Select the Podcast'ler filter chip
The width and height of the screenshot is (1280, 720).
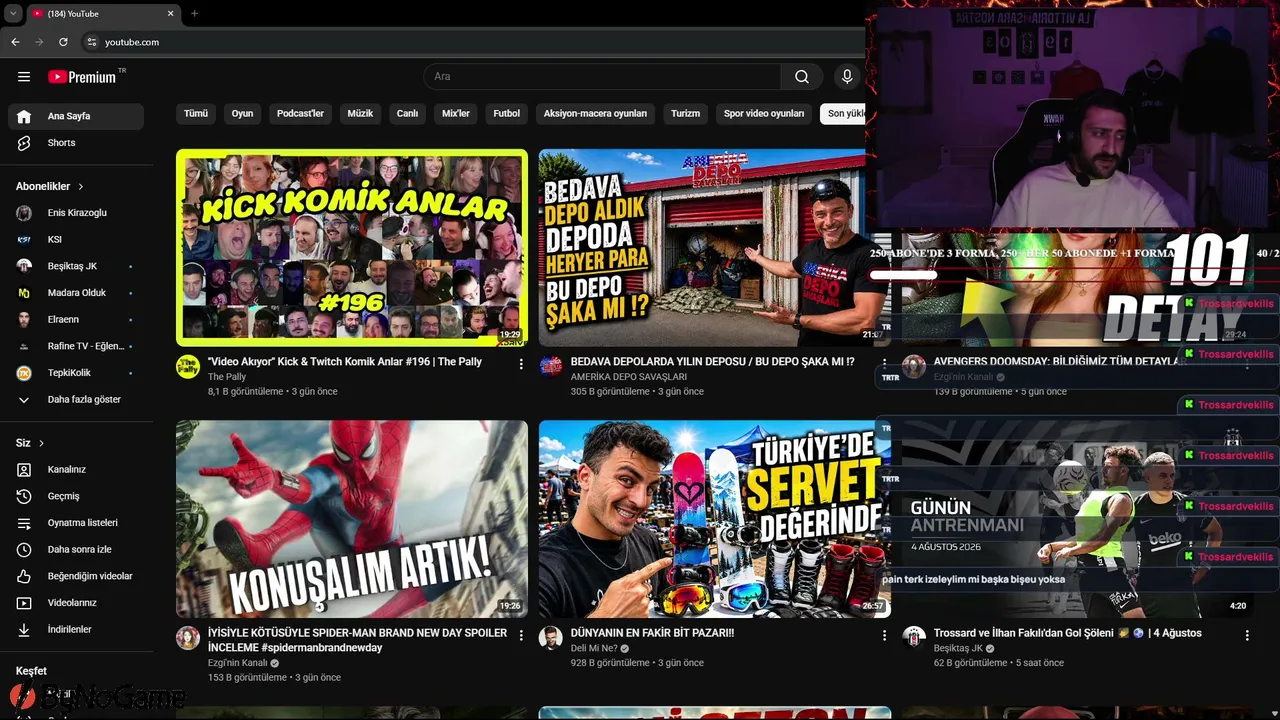(300, 114)
